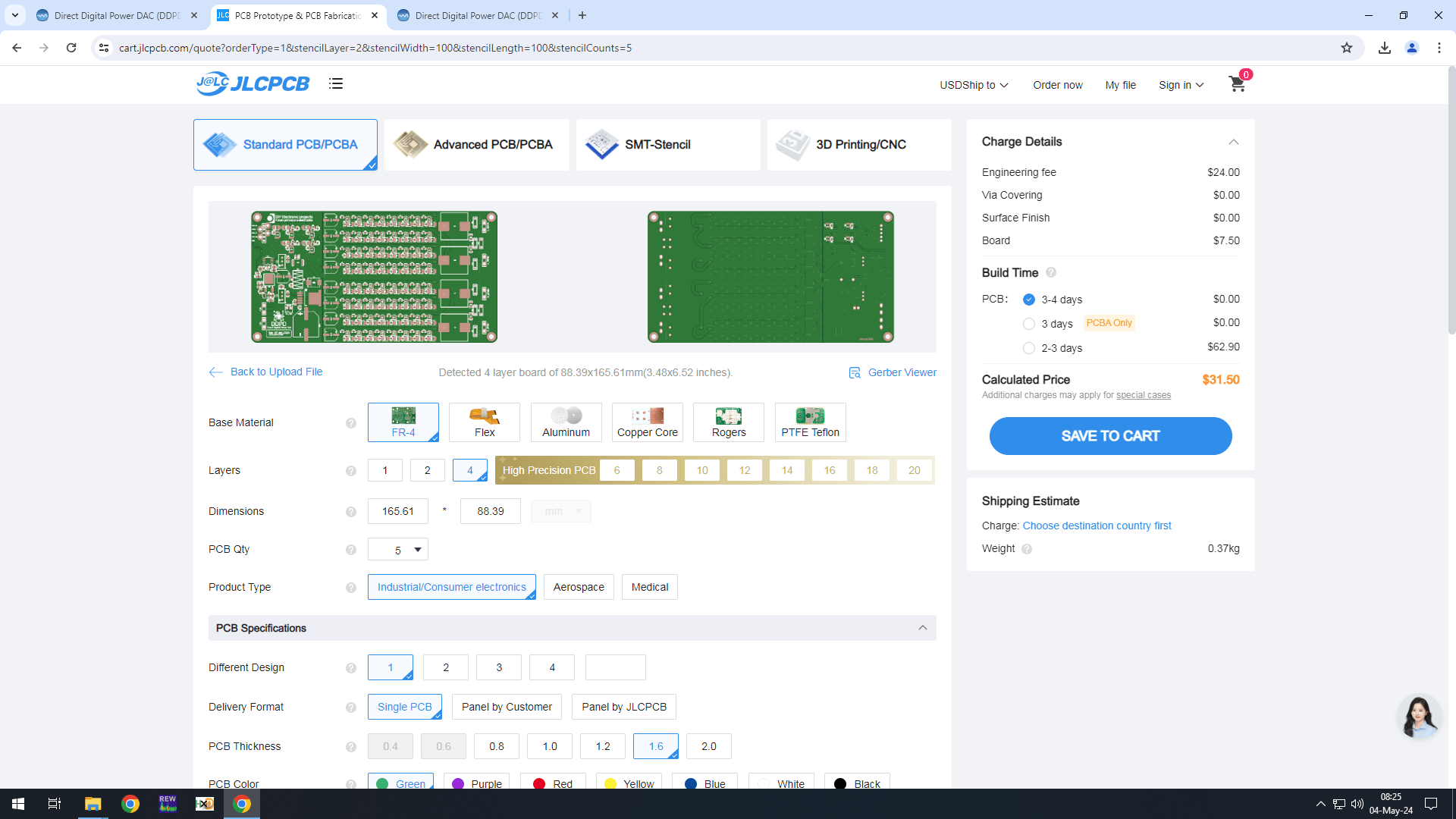Open the live chat support avatar
The image size is (1456, 819).
pos(1419,717)
